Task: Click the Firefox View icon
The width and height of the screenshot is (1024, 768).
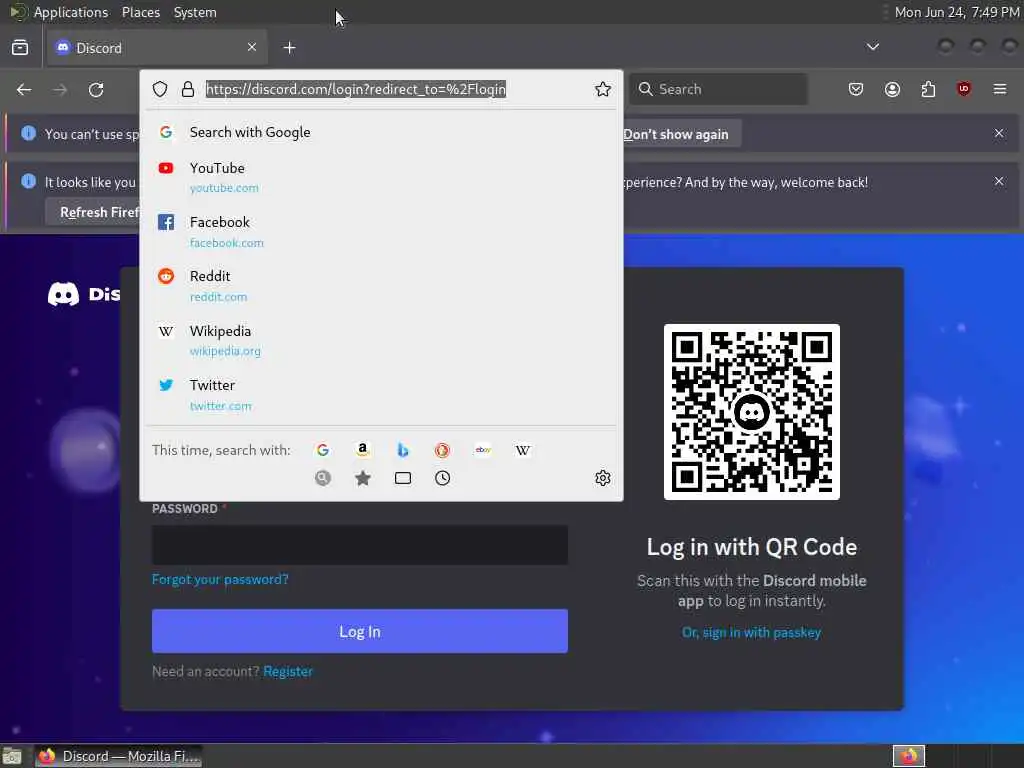Action: point(20,48)
